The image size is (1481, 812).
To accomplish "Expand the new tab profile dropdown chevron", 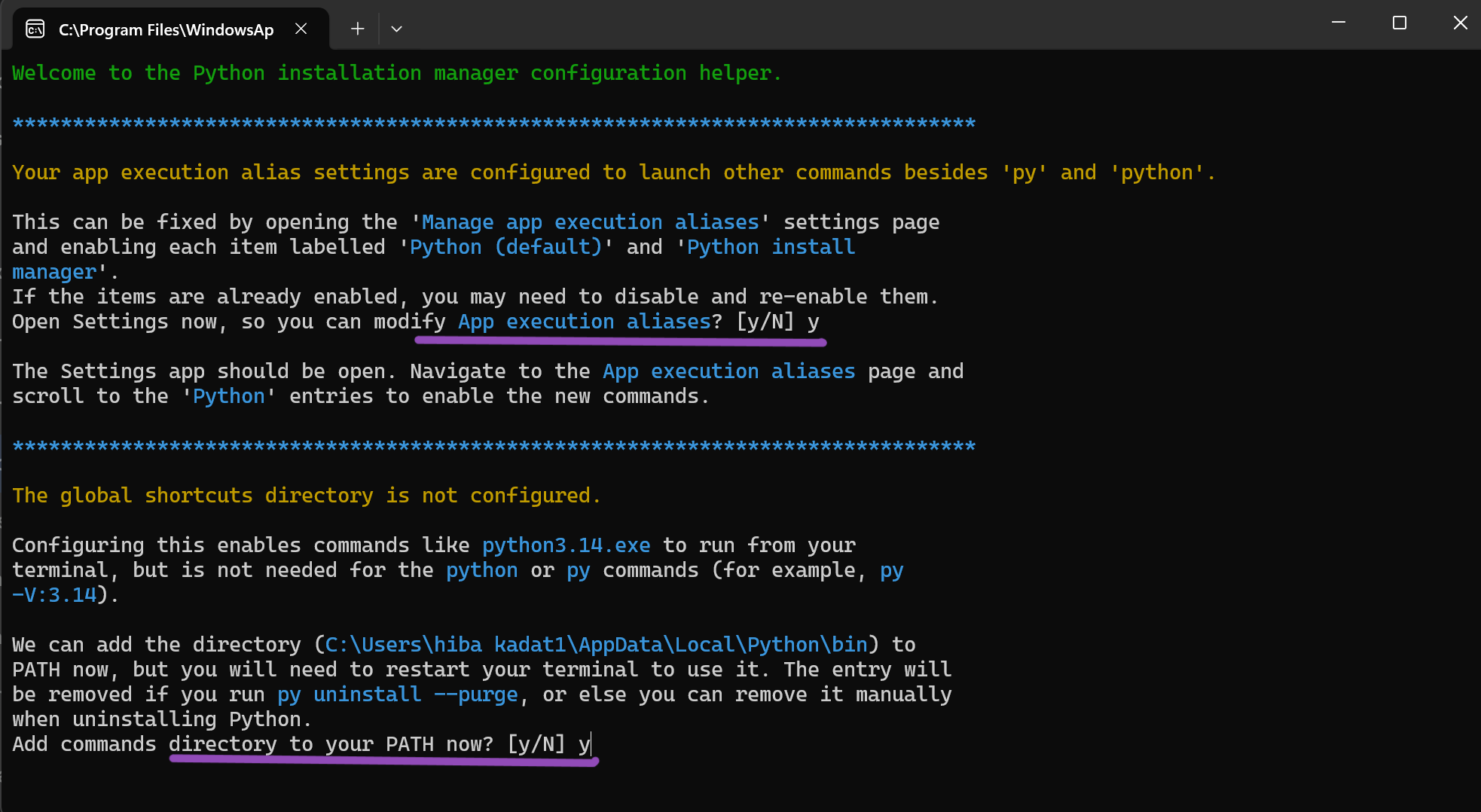I will (397, 29).
